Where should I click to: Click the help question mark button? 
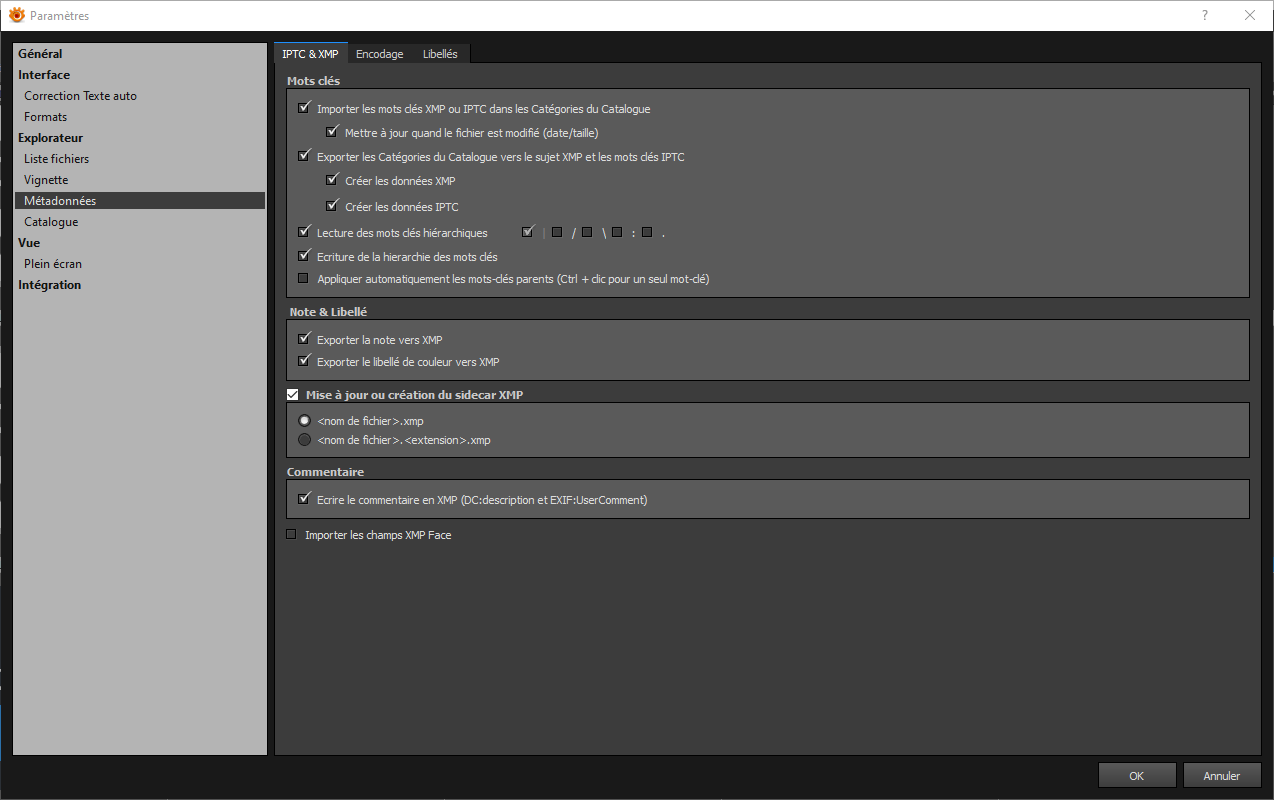pyautogui.click(x=1205, y=15)
